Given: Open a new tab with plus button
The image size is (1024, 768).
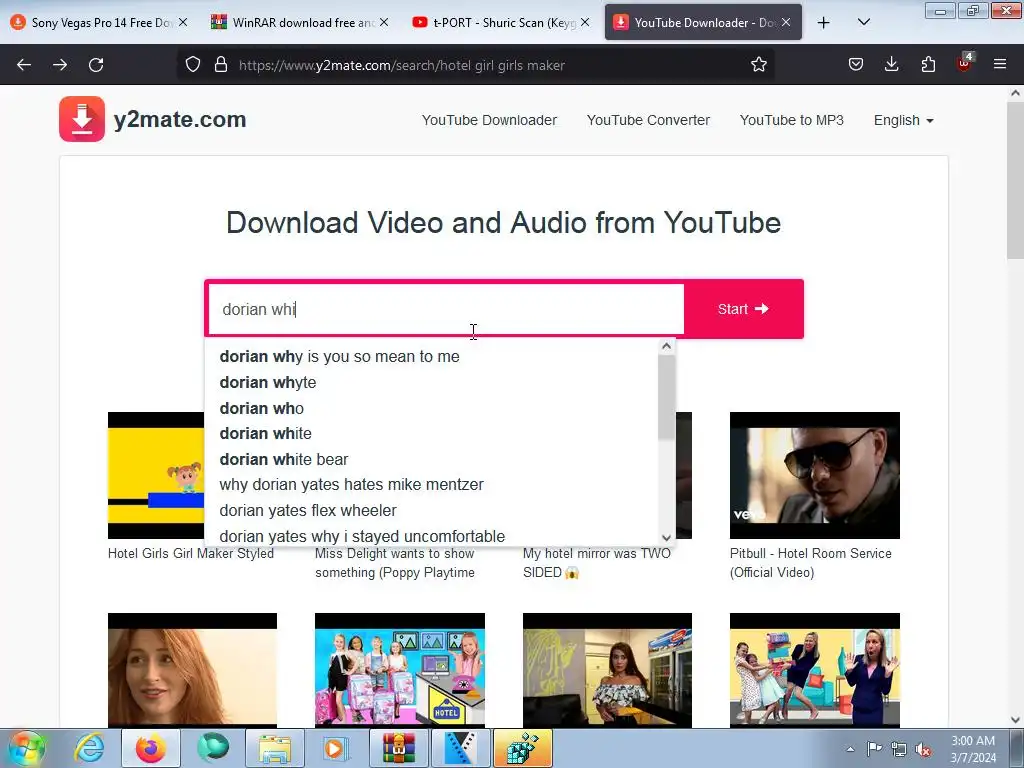Looking at the screenshot, I should tap(824, 23).
